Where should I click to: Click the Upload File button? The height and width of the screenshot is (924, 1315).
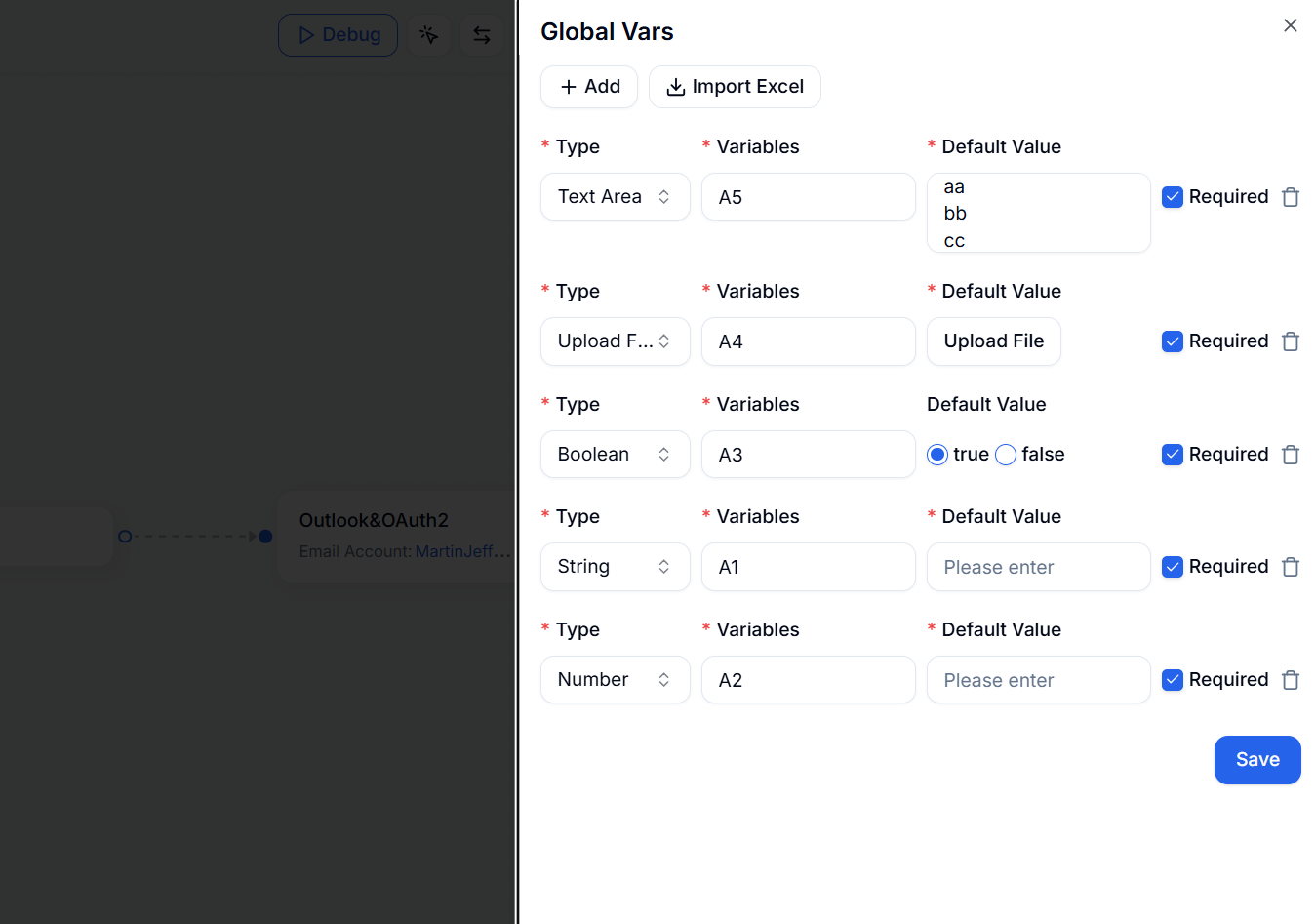(993, 341)
